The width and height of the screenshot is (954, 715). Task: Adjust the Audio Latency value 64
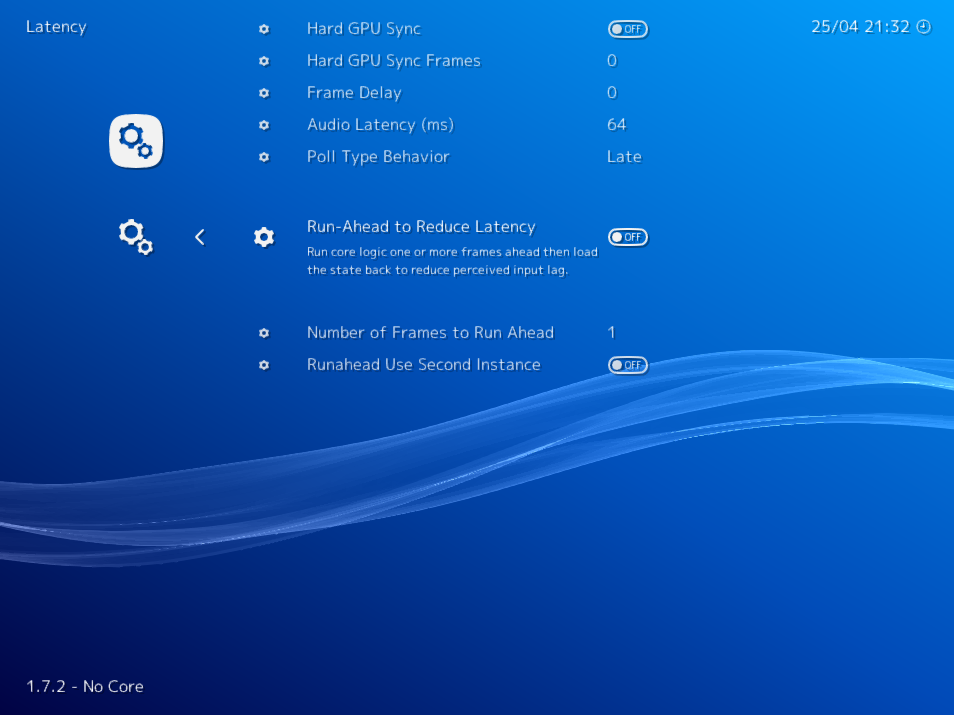[616, 125]
